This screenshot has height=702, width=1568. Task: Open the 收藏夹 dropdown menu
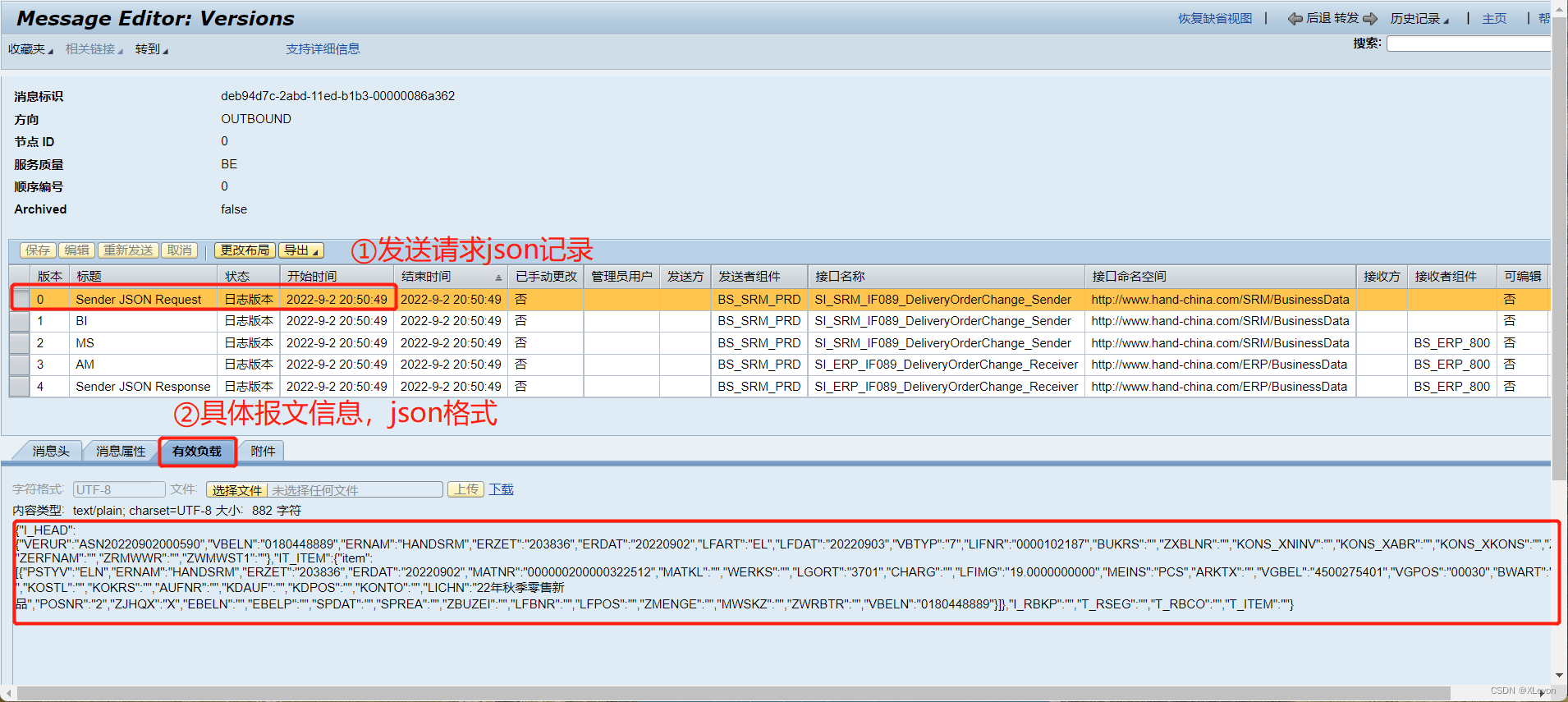[30, 49]
